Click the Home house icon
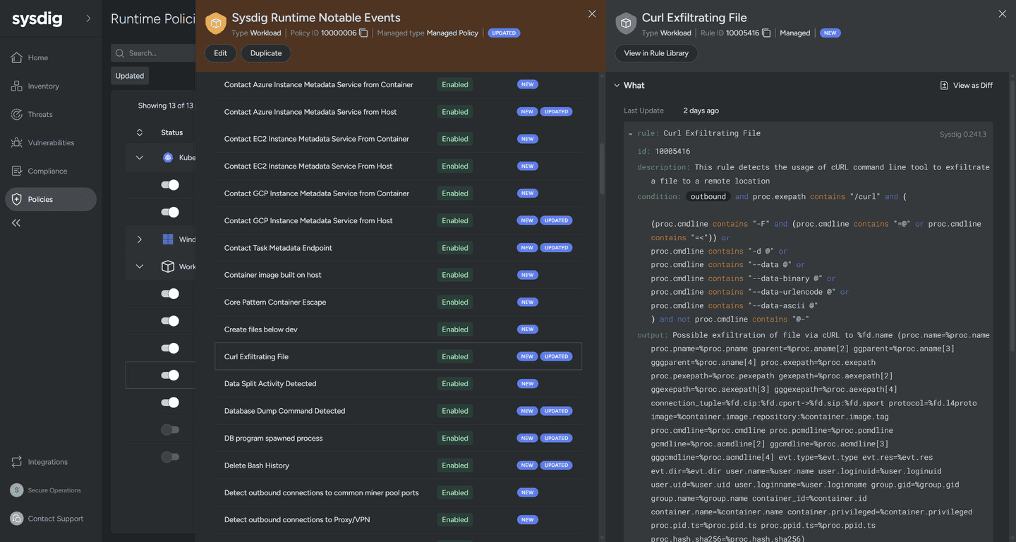This screenshot has height=542, width=1016. [17, 58]
